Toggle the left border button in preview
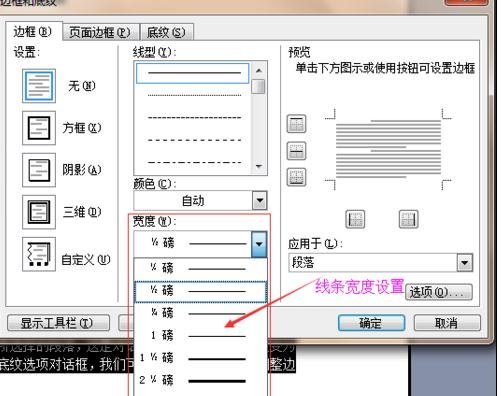Image resolution: width=502 pixels, height=396 pixels. pyautogui.click(x=355, y=219)
